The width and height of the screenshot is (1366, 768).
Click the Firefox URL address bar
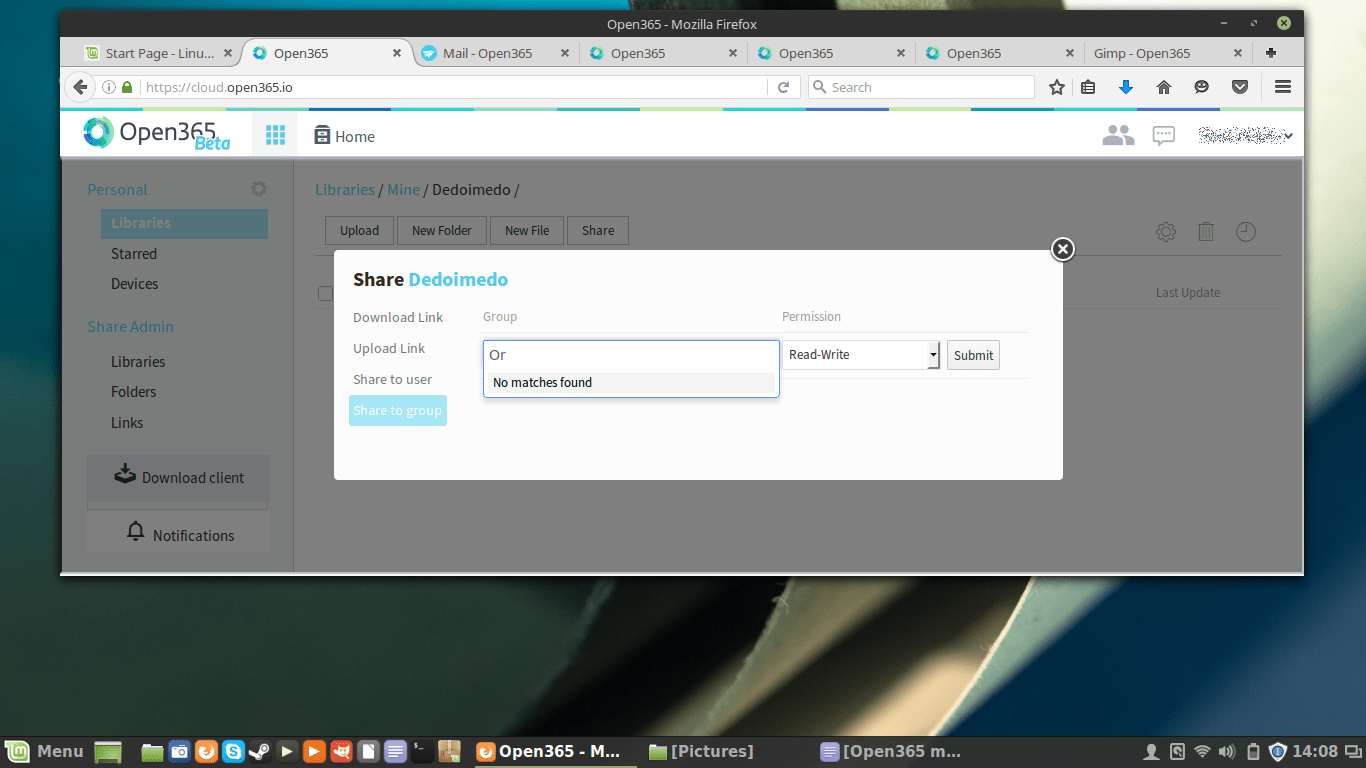pyautogui.click(x=453, y=87)
